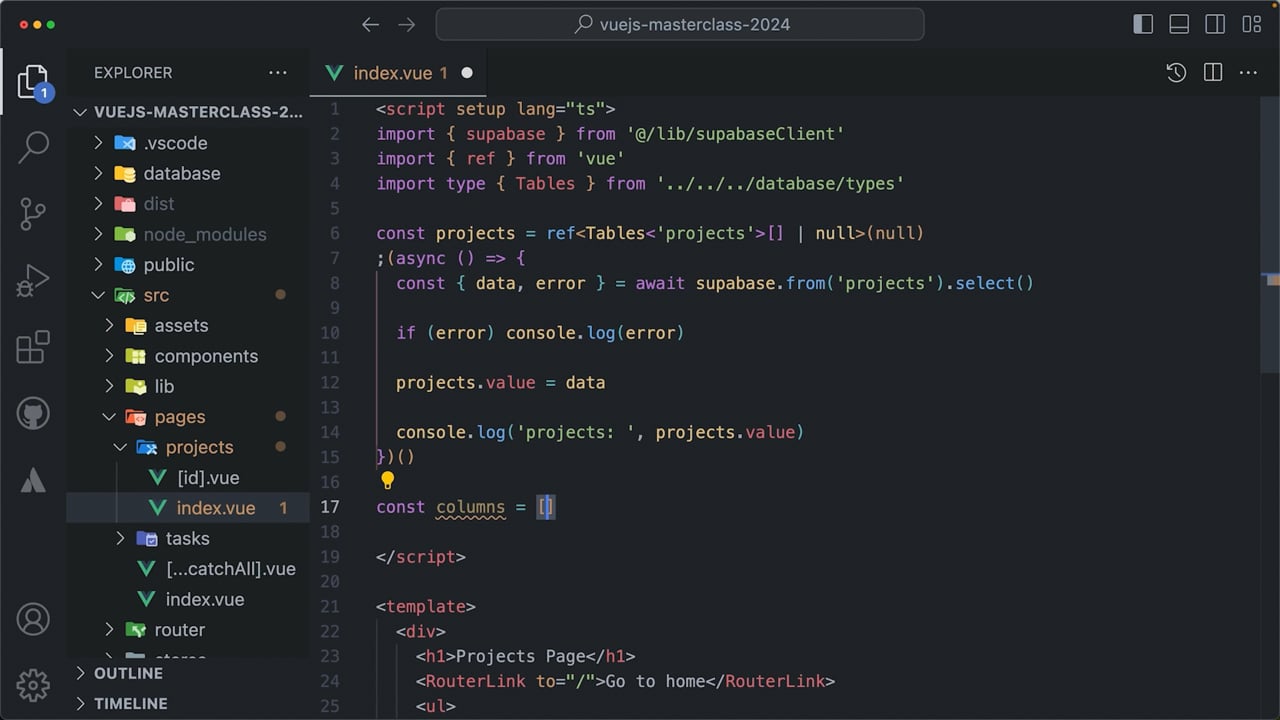
Task: Open the customize layout icon
Action: coord(1251,25)
